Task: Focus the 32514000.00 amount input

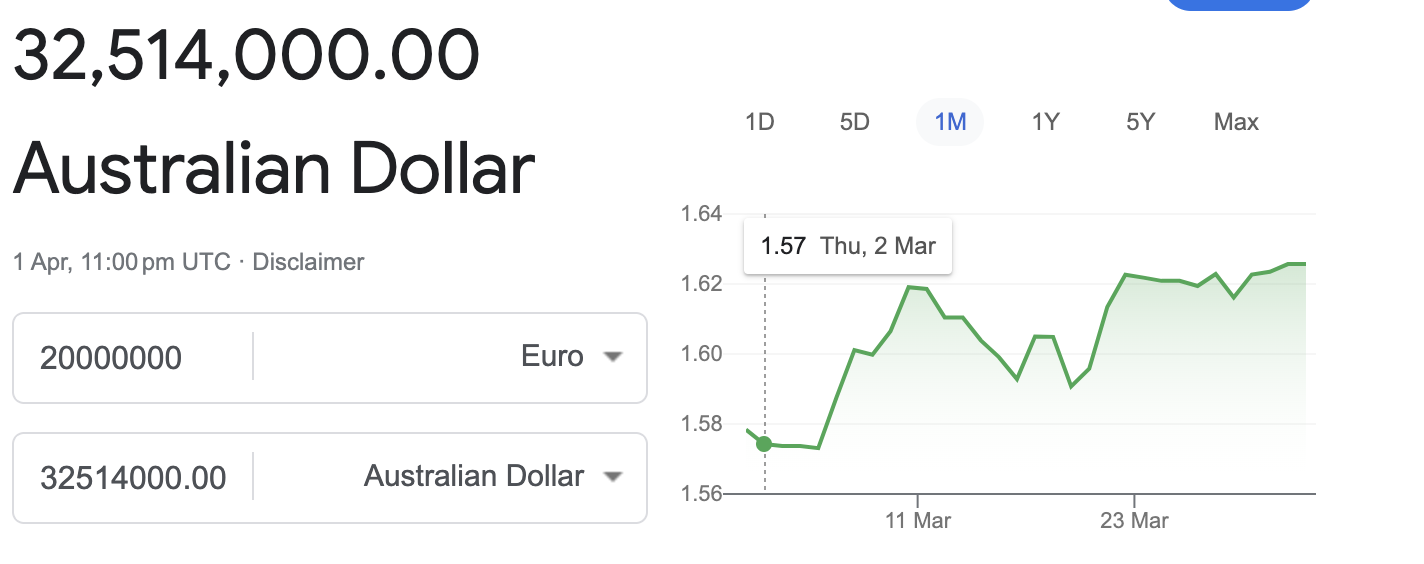Action: tap(133, 478)
